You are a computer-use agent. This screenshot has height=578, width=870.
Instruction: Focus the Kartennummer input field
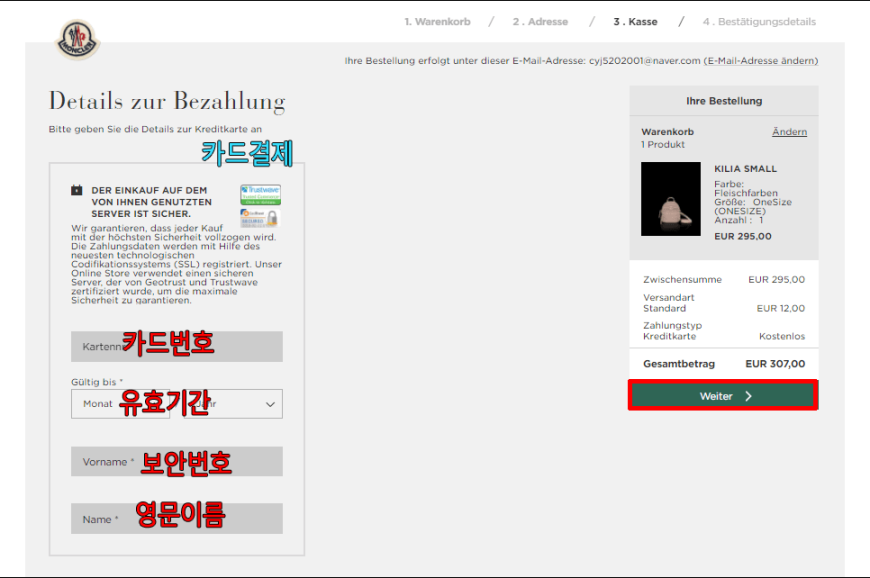tap(176, 347)
